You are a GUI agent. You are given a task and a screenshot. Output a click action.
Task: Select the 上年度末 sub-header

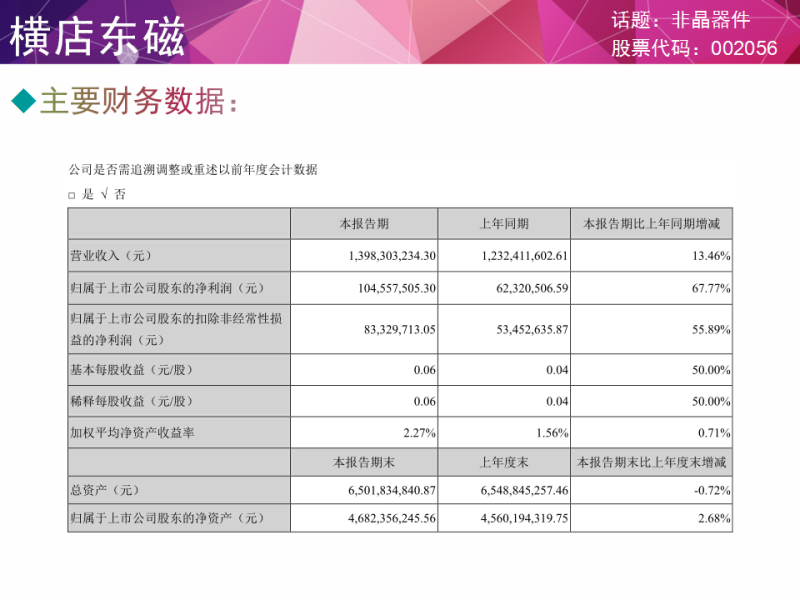click(x=504, y=462)
